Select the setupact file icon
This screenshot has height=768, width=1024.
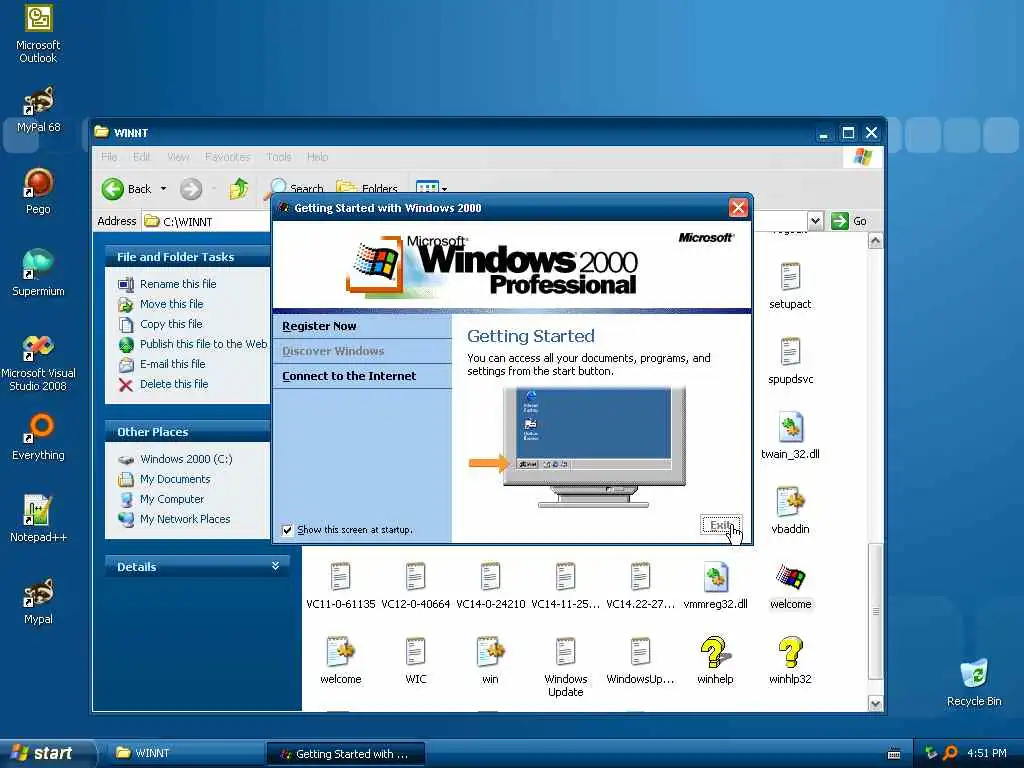790,285
